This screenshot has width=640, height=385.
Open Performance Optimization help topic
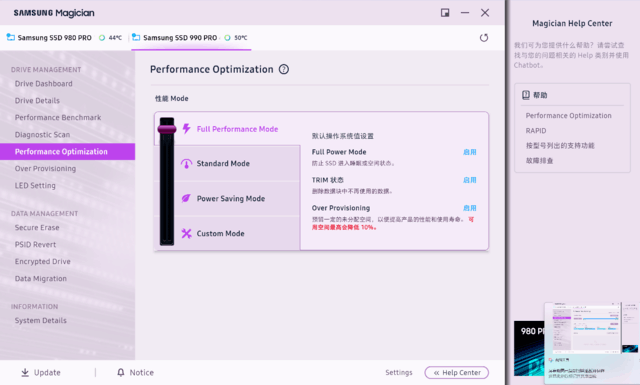pyautogui.click(x=569, y=116)
